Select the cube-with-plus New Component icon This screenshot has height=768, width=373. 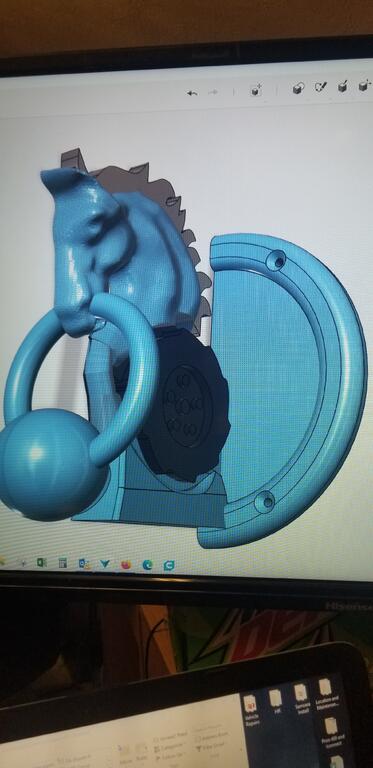click(256, 90)
